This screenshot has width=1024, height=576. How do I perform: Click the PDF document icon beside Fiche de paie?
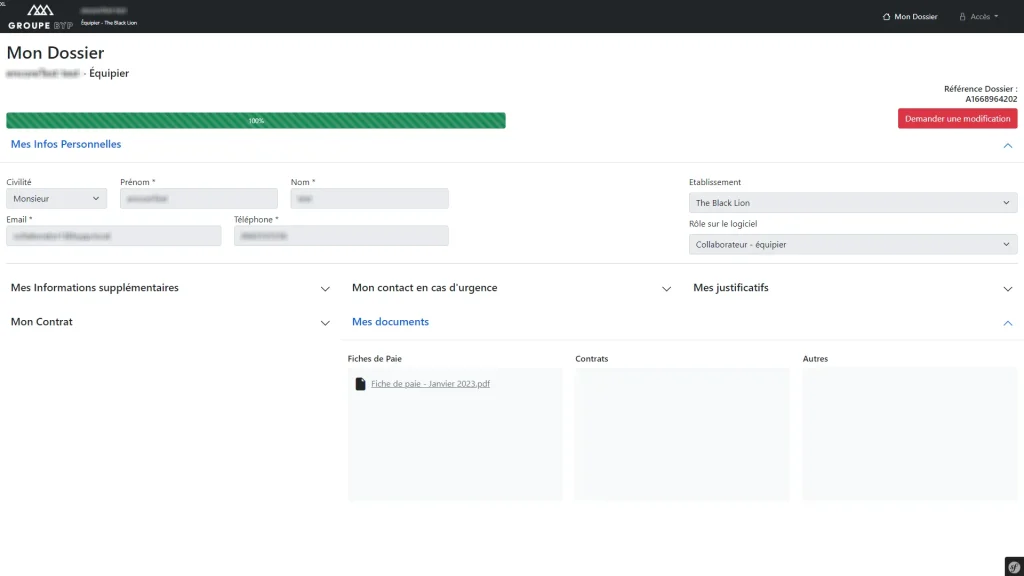[x=360, y=383]
